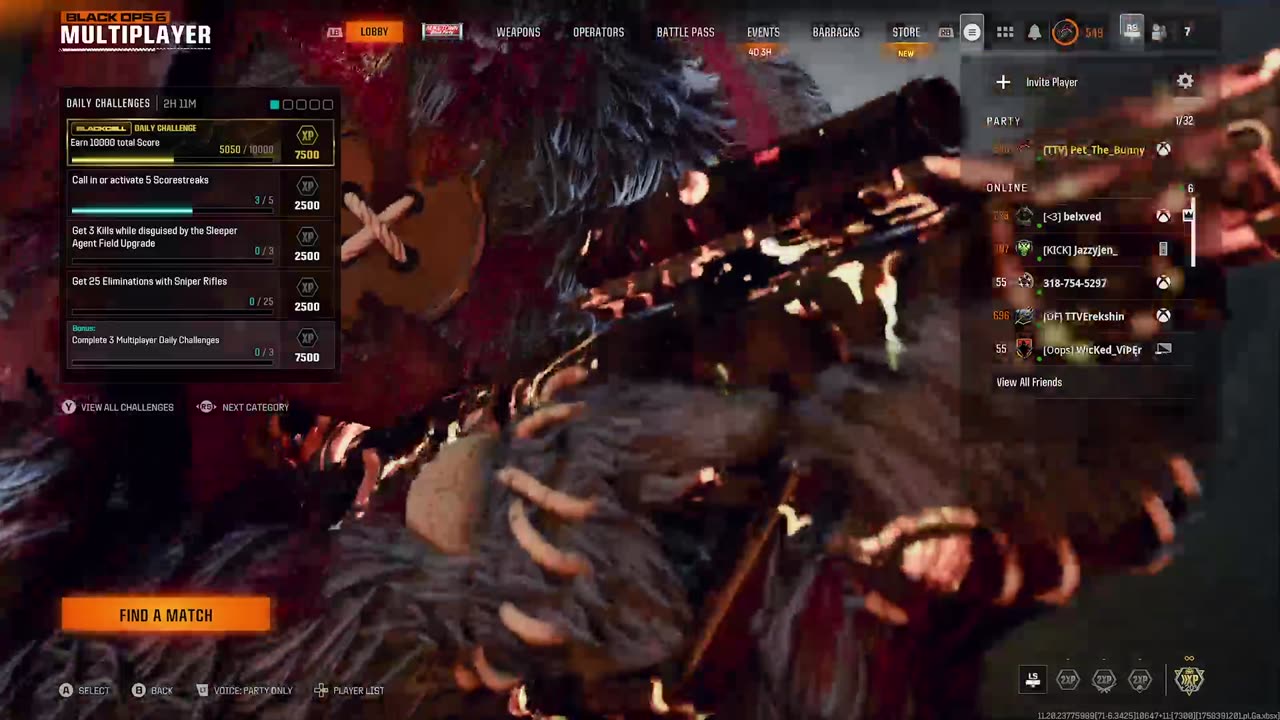This screenshot has width=1280, height=720.
Task: Select fourth challenge category page dot
Action: click(x=314, y=104)
